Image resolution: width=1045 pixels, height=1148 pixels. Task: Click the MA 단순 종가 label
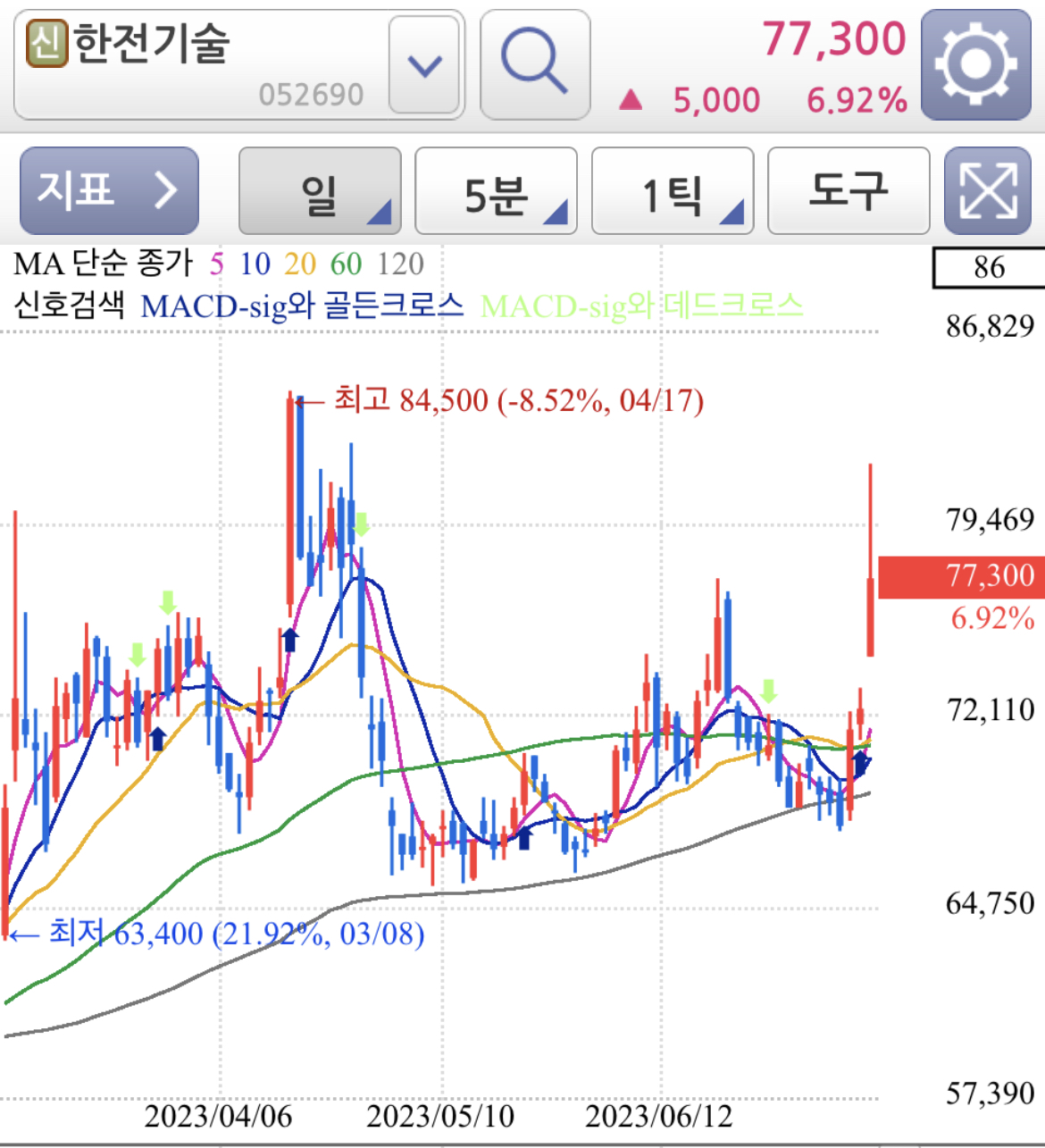click(x=103, y=264)
